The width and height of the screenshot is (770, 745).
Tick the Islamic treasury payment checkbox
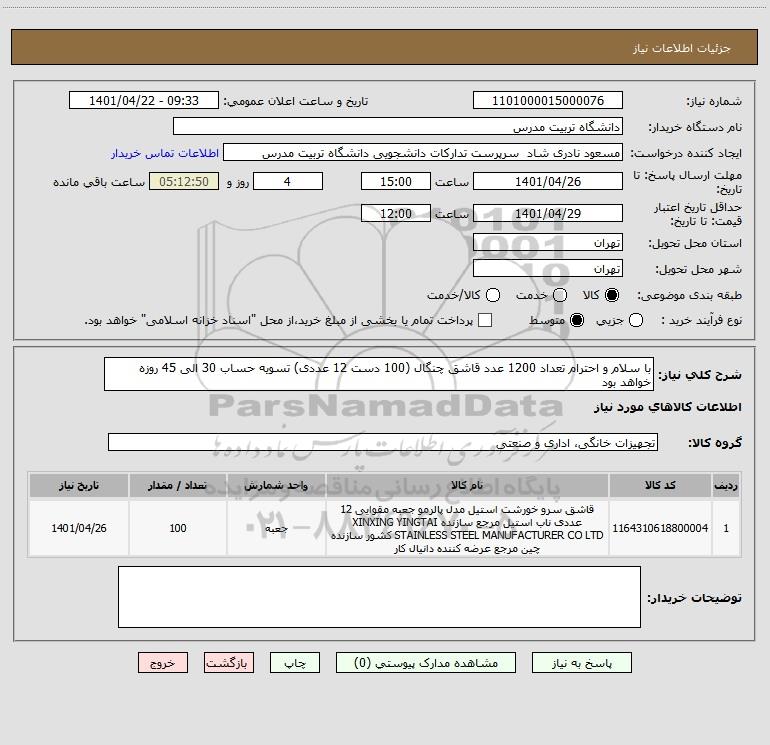[x=485, y=320]
